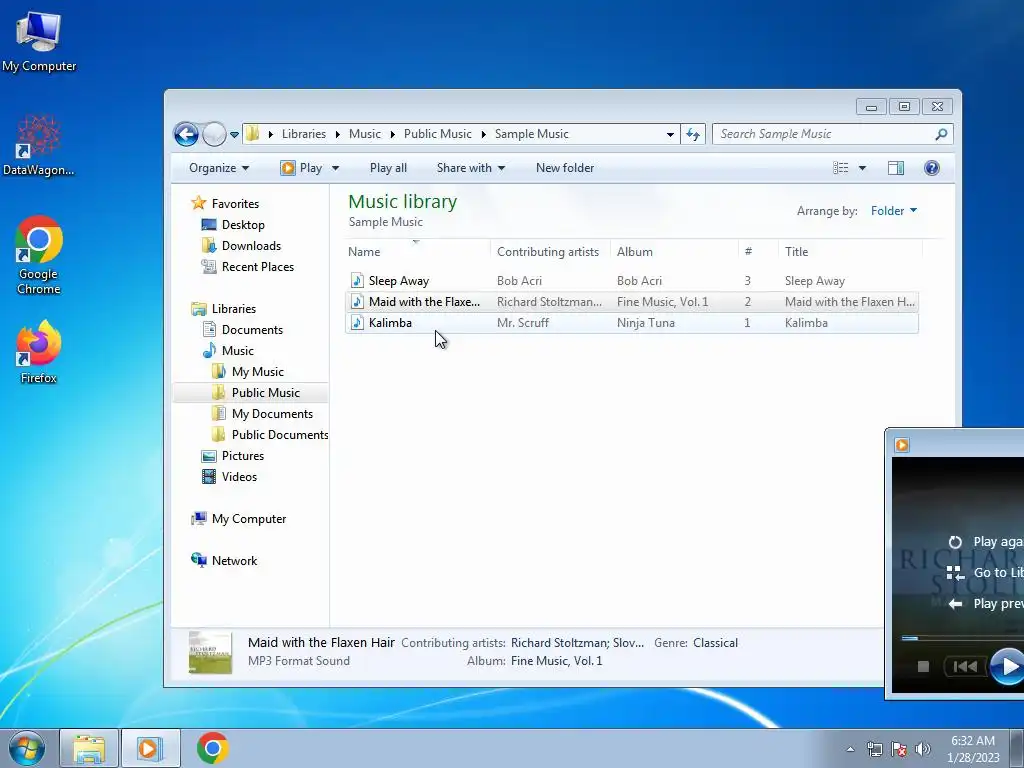Click the Windows Explorer taskbar icon
Screen dimensions: 1024x768
[x=89, y=748]
